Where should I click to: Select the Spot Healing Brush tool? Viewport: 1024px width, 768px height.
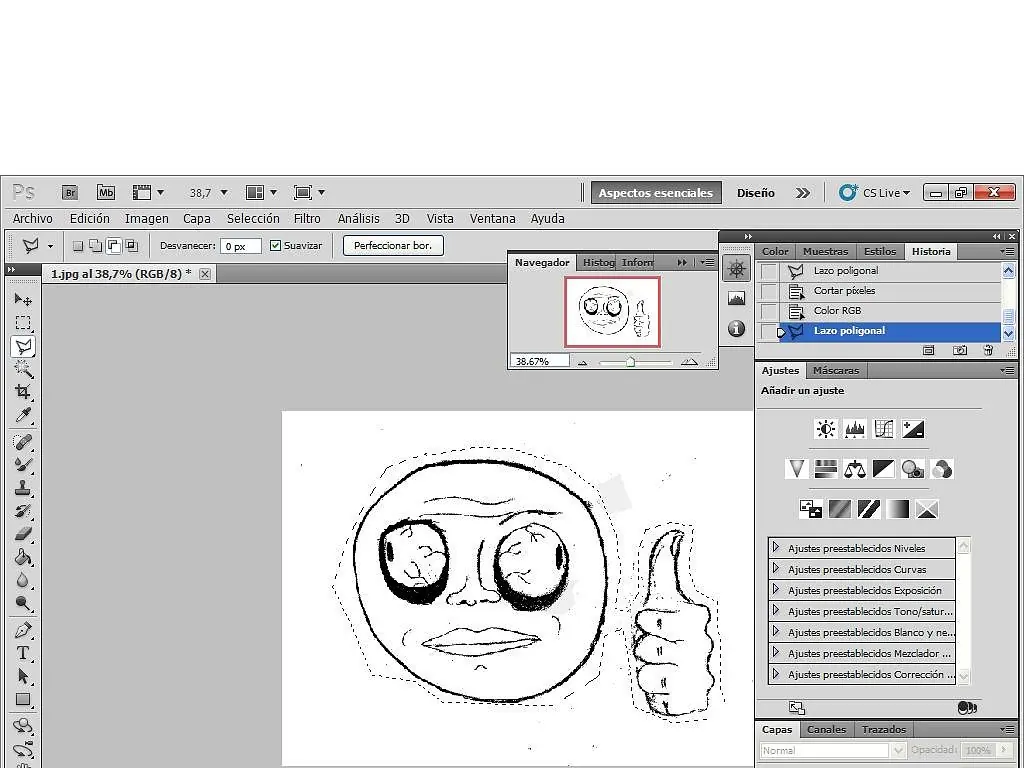[x=23, y=442]
